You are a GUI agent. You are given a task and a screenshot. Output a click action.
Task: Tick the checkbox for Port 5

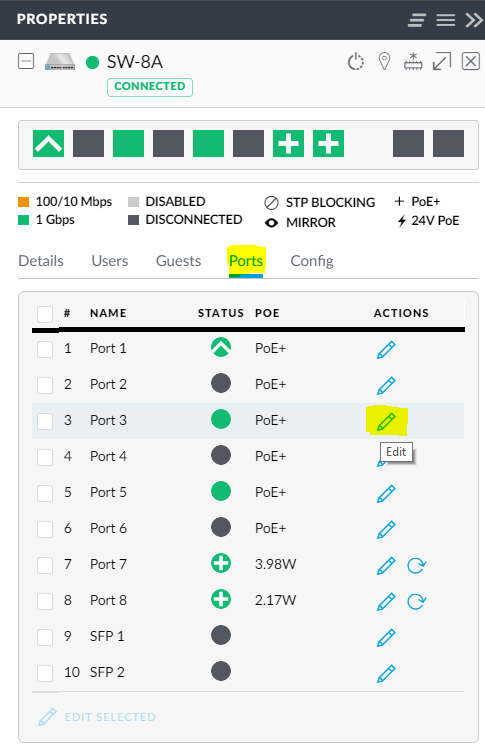point(45,493)
